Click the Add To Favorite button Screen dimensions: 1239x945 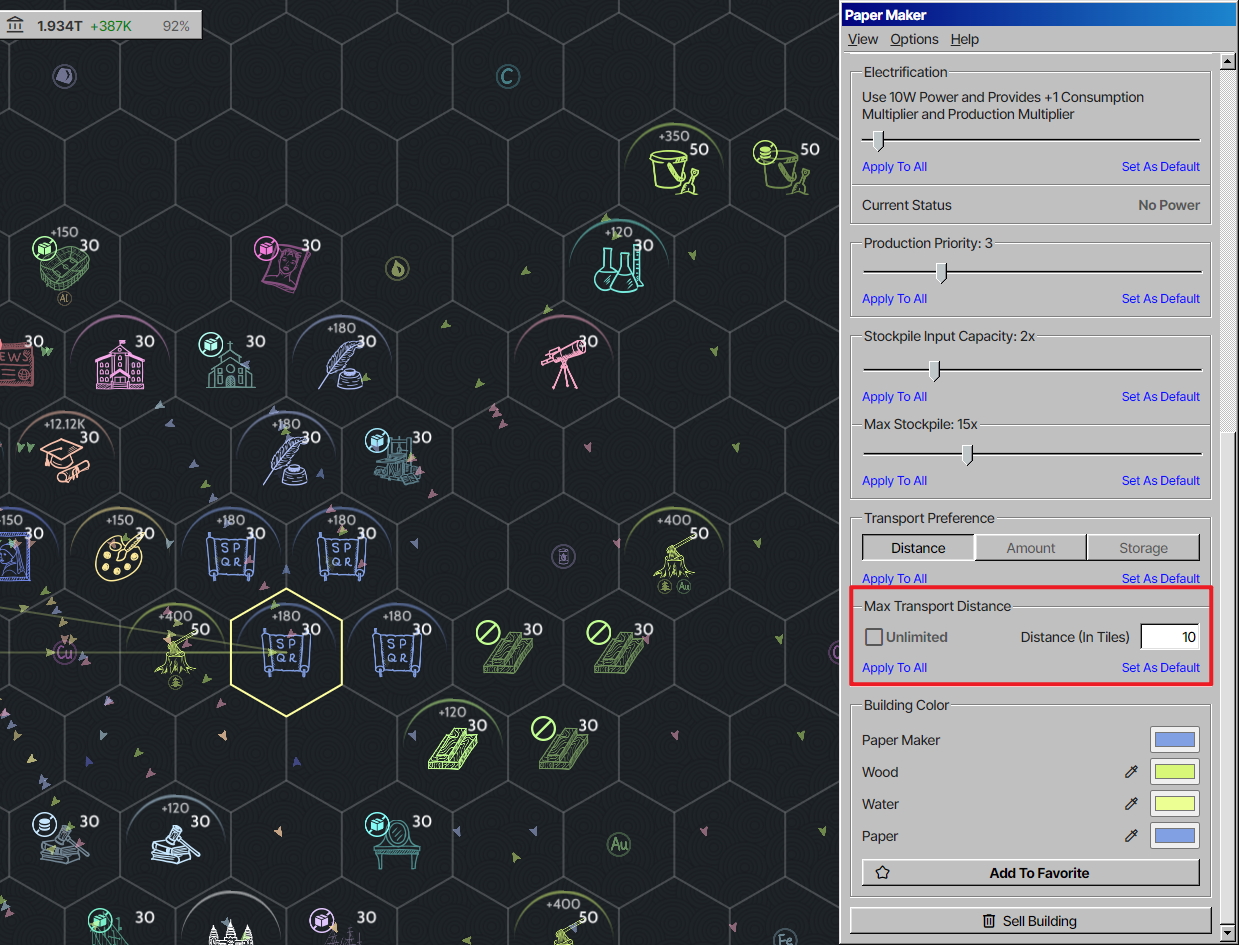click(x=1030, y=873)
